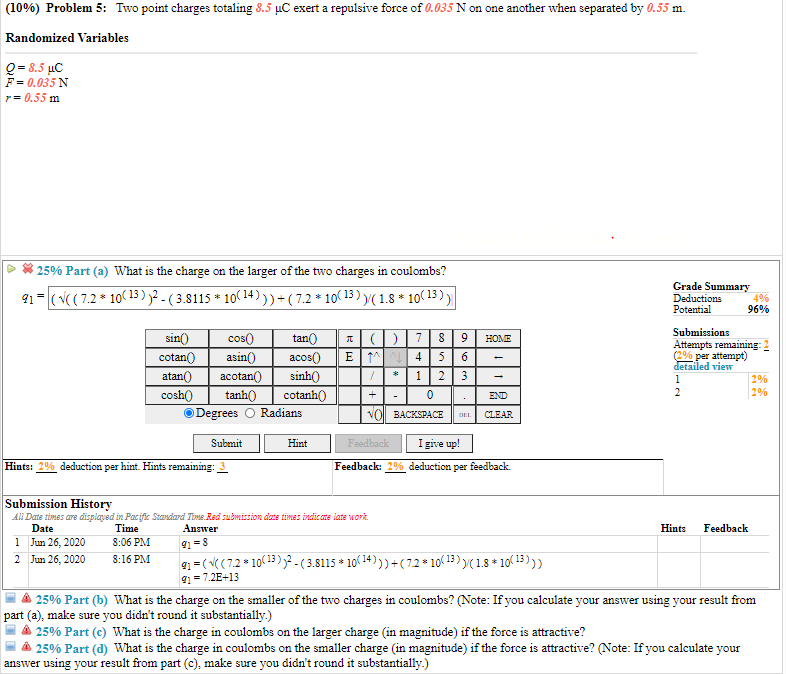The width and height of the screenshot is (786, 674).
Task: Click the green play arrow beside Part (a)
Action: (x=11, y=269)
